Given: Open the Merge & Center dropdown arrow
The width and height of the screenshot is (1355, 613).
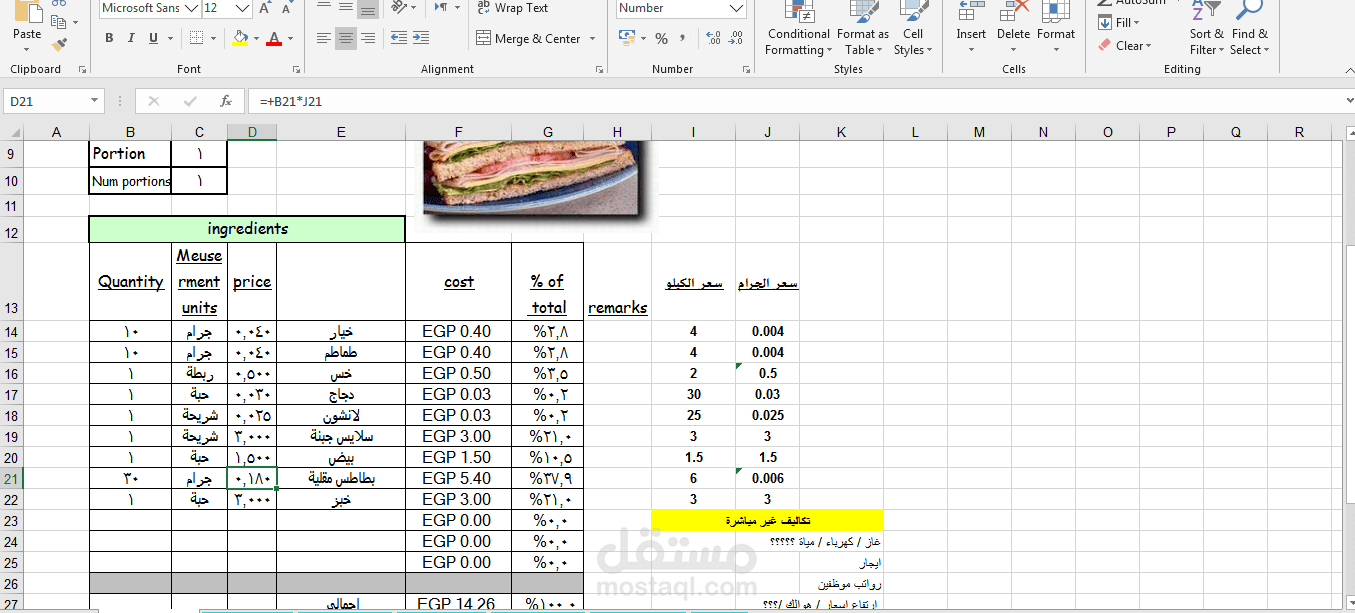Looking at the screenshot, I should pyautogui.click(x=593, y=38).
